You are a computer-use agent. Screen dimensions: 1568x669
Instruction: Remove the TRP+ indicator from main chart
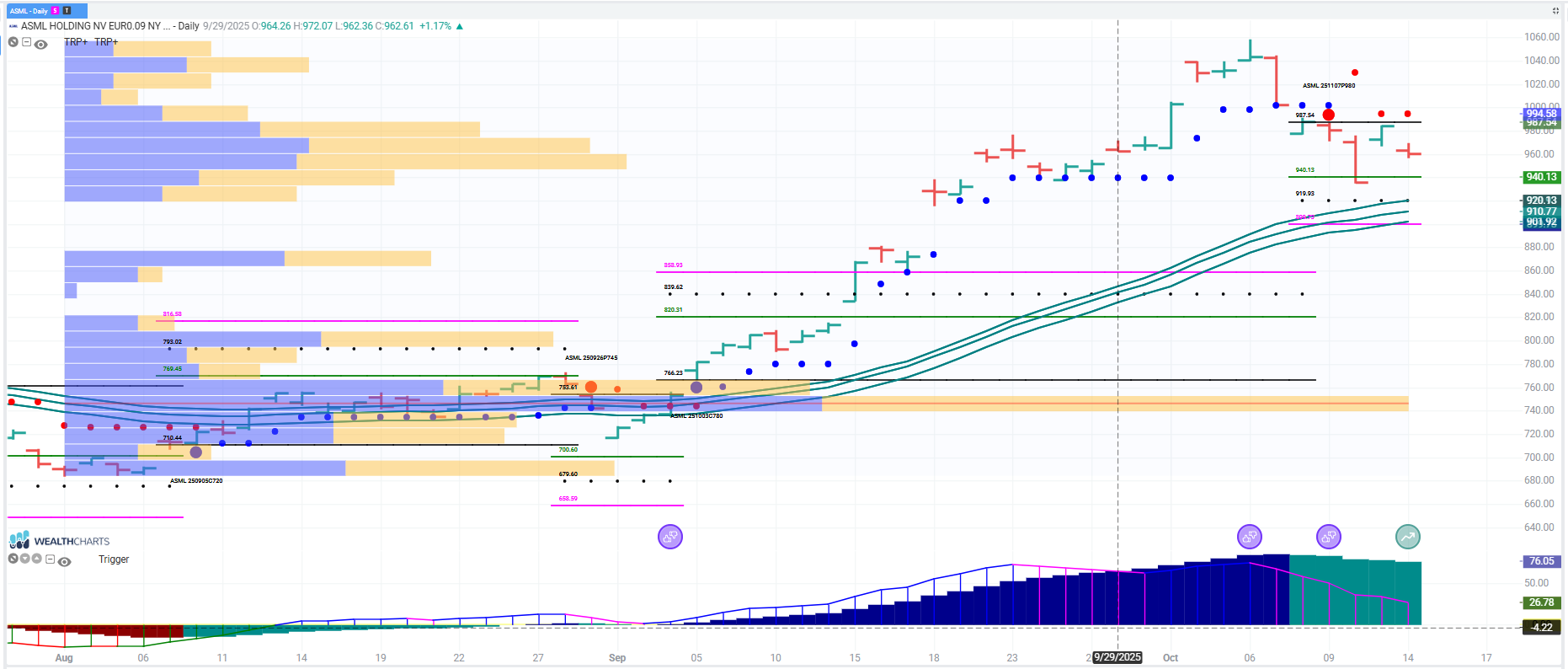click(x=13, y=42)
